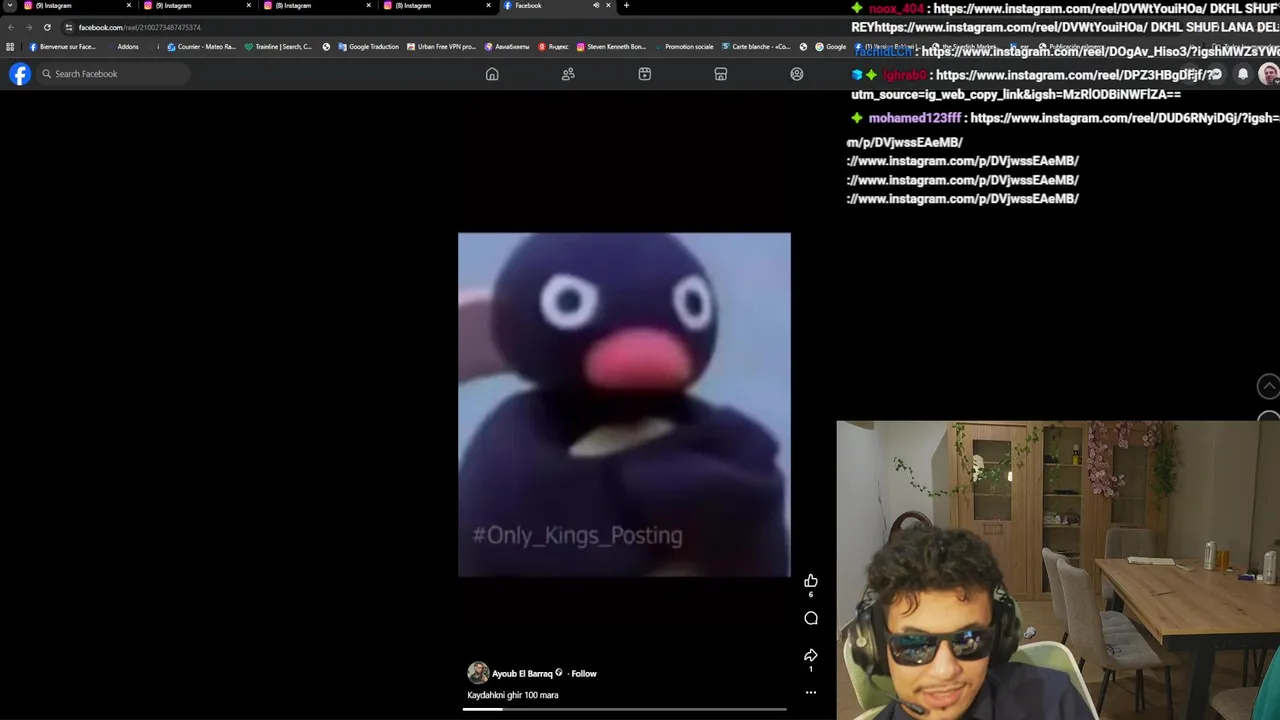Select caption Kaydahkni ghir 100 mara
The height and width of the screenshot is (720, 1280).
pos(513,695)
